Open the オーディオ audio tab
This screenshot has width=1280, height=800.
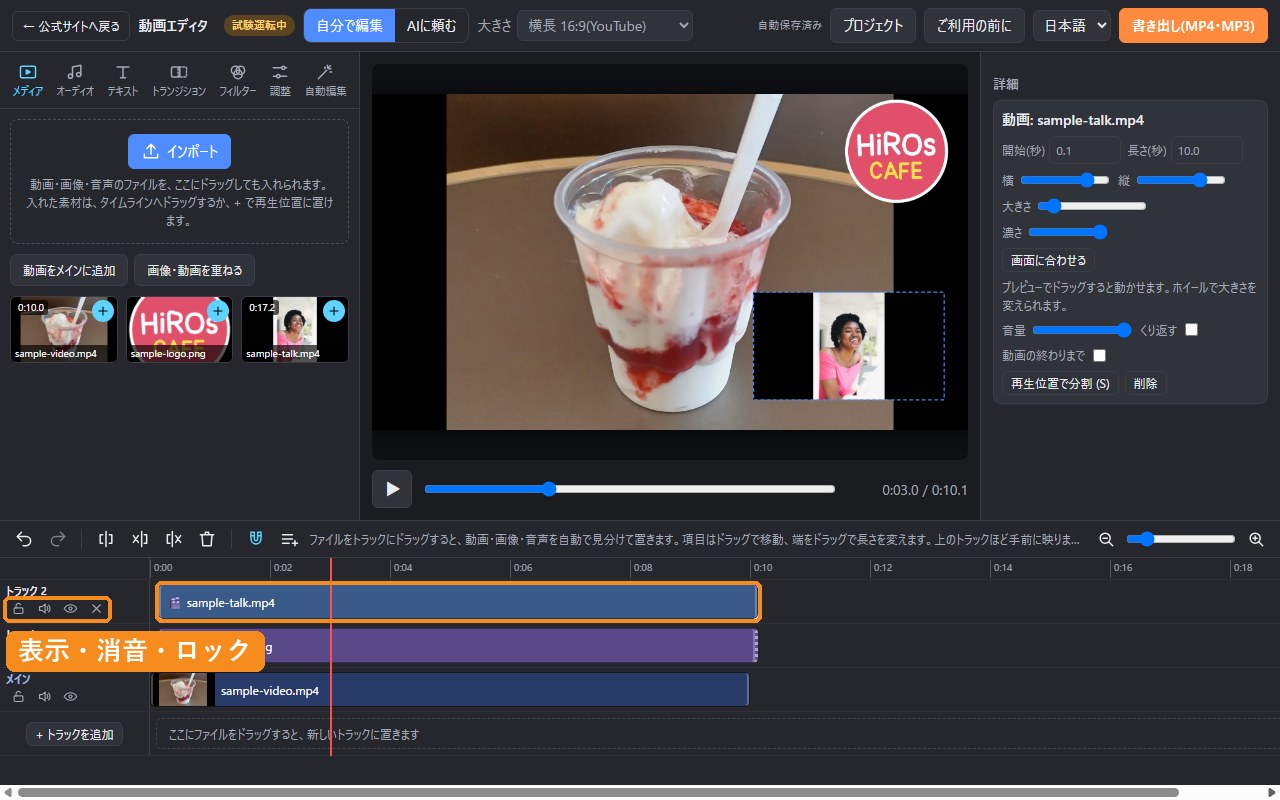75,80
